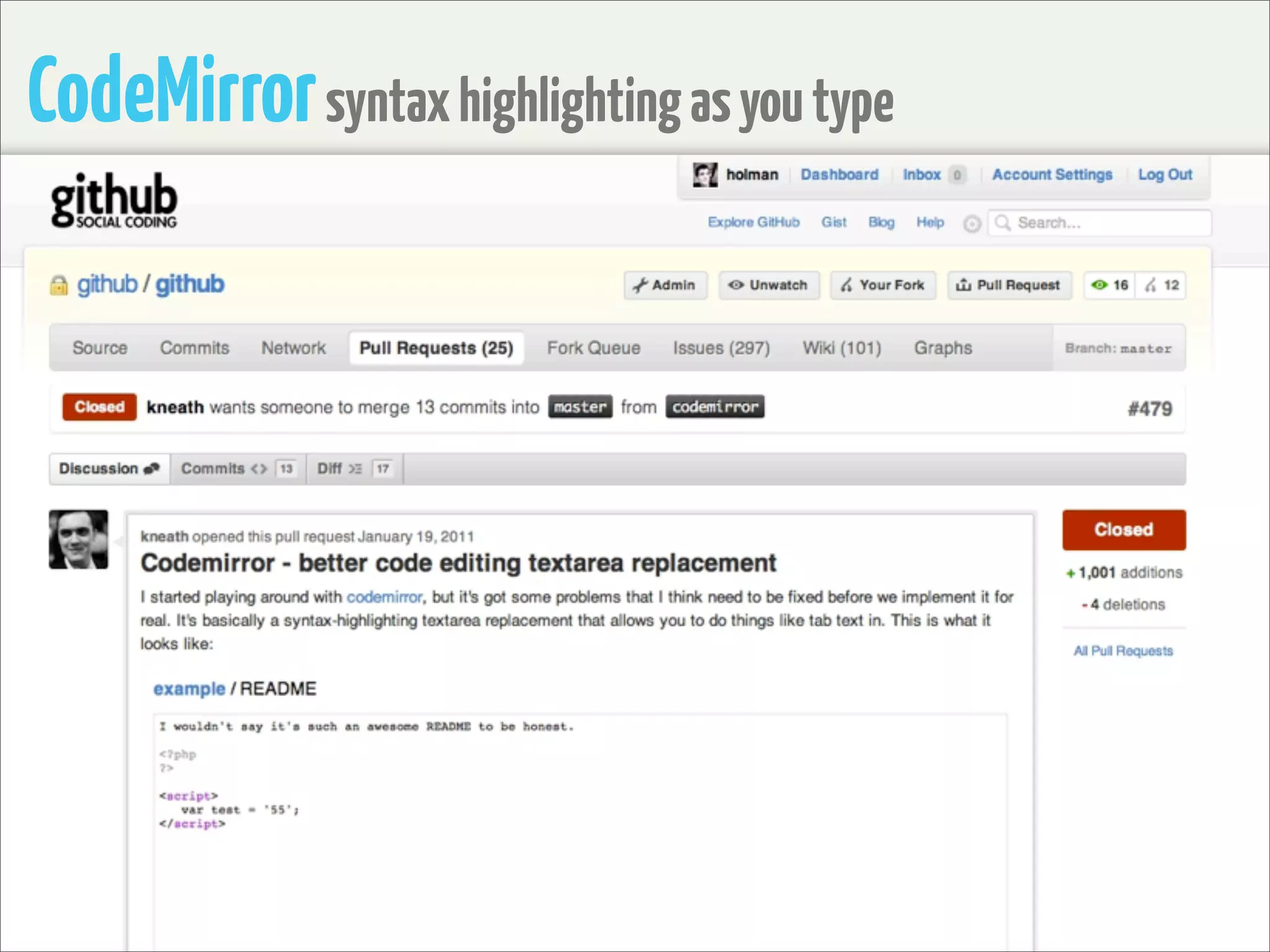Click the Unwatch button
Screen dimensions: 1270x952
pyautogui.click(x=769, y=286)
